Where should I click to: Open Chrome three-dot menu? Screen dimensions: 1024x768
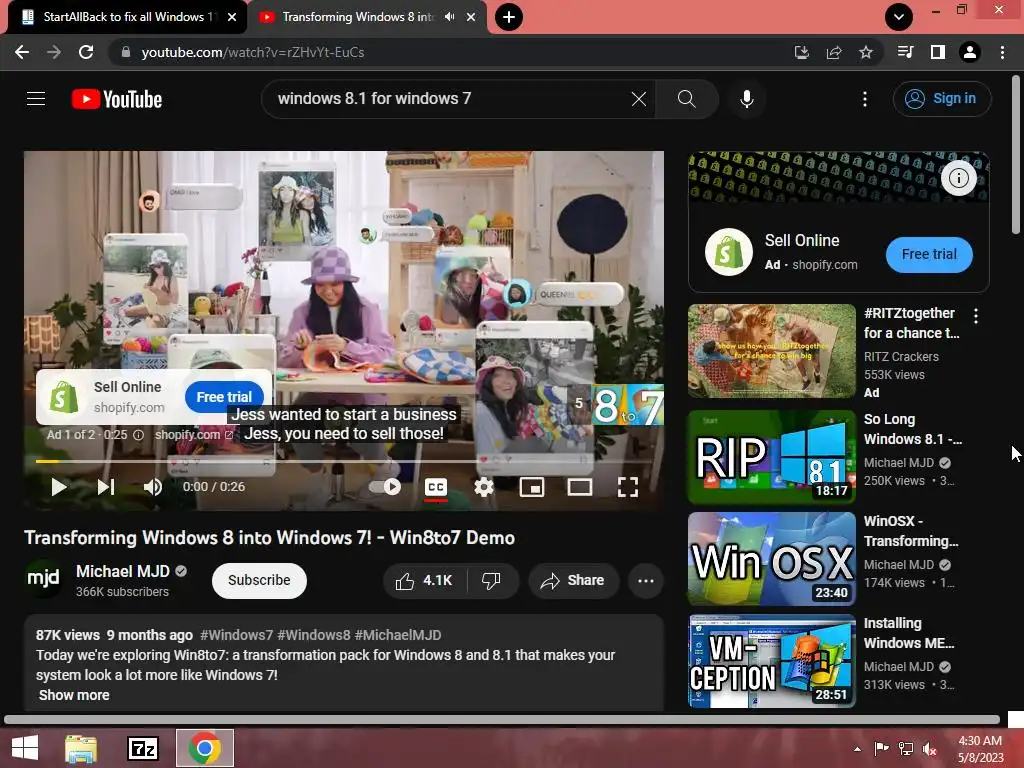coord(1002,52)
